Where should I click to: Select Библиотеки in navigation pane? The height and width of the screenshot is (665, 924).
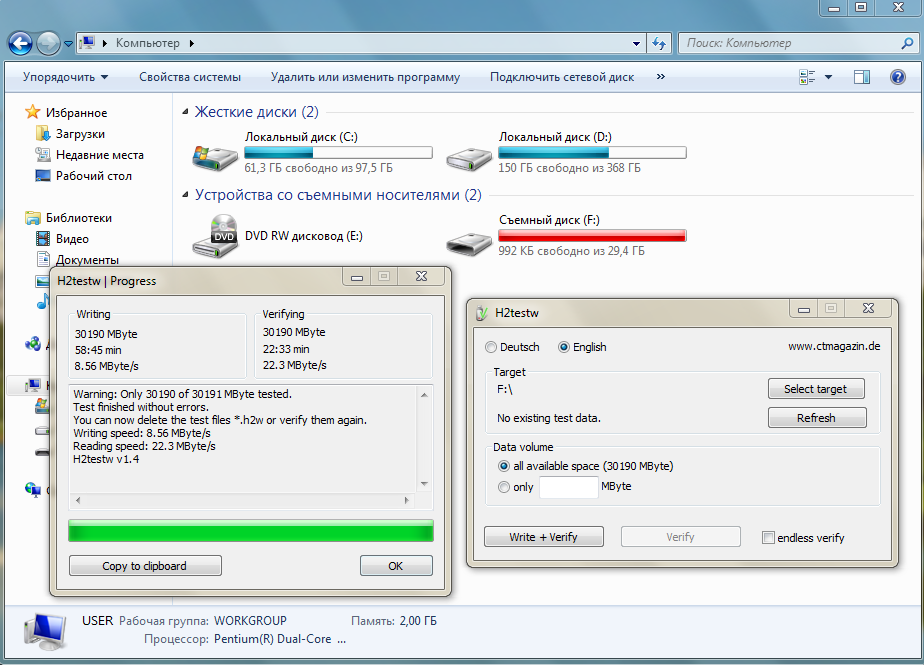tap(79, 218)
